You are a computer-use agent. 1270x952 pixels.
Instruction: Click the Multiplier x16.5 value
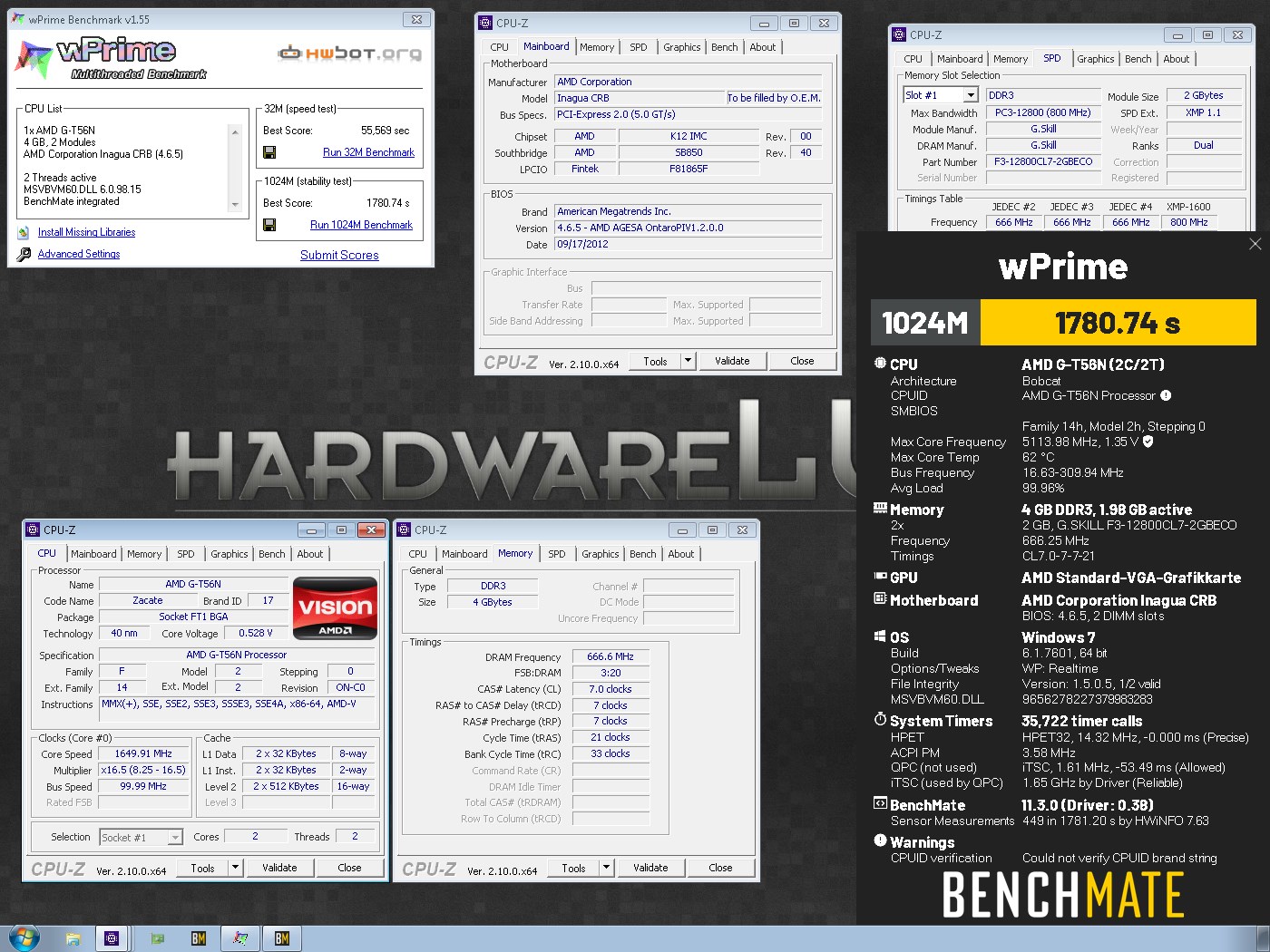point(143,770)
